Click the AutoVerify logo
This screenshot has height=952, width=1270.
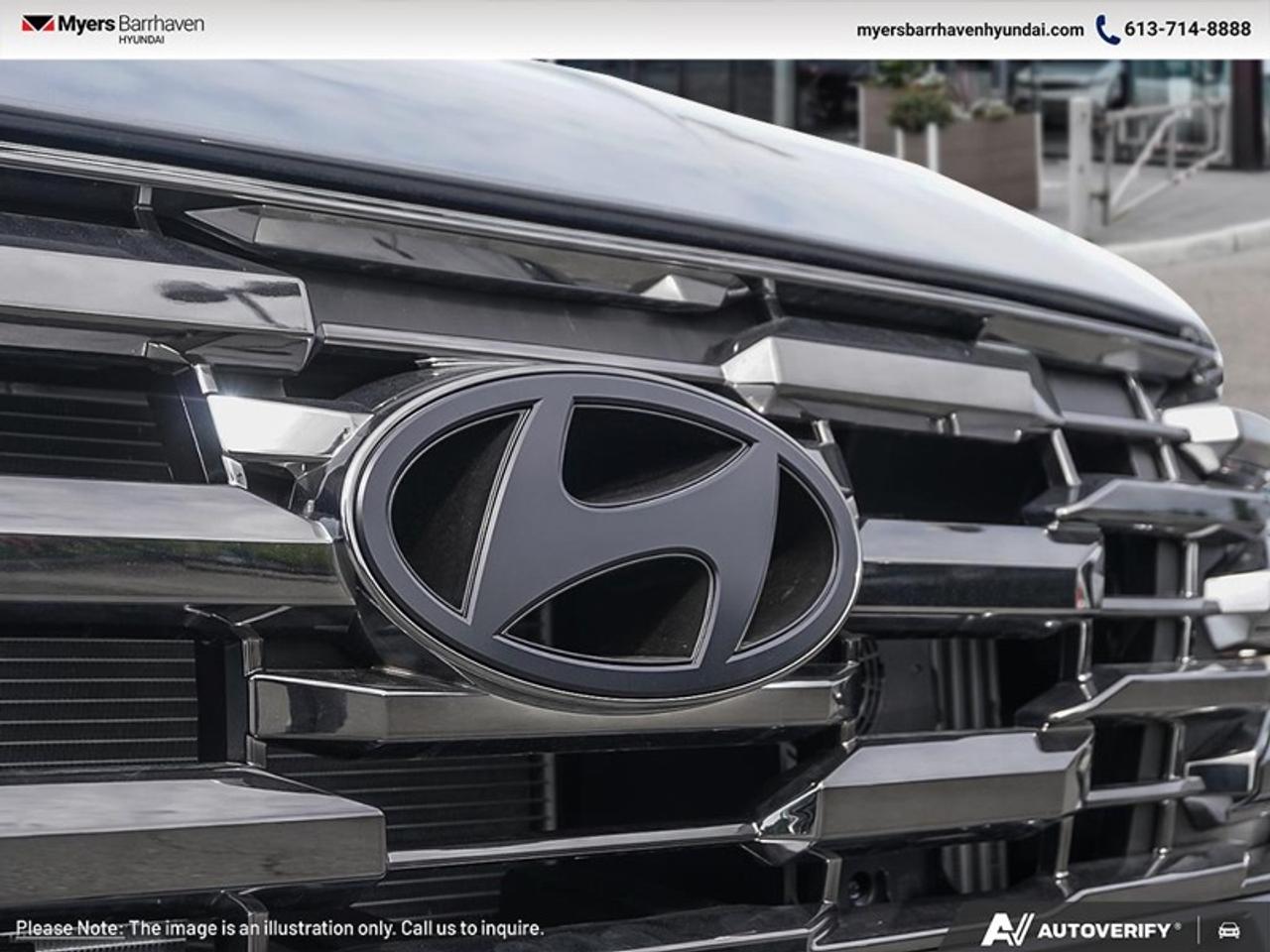[1081, 929]
